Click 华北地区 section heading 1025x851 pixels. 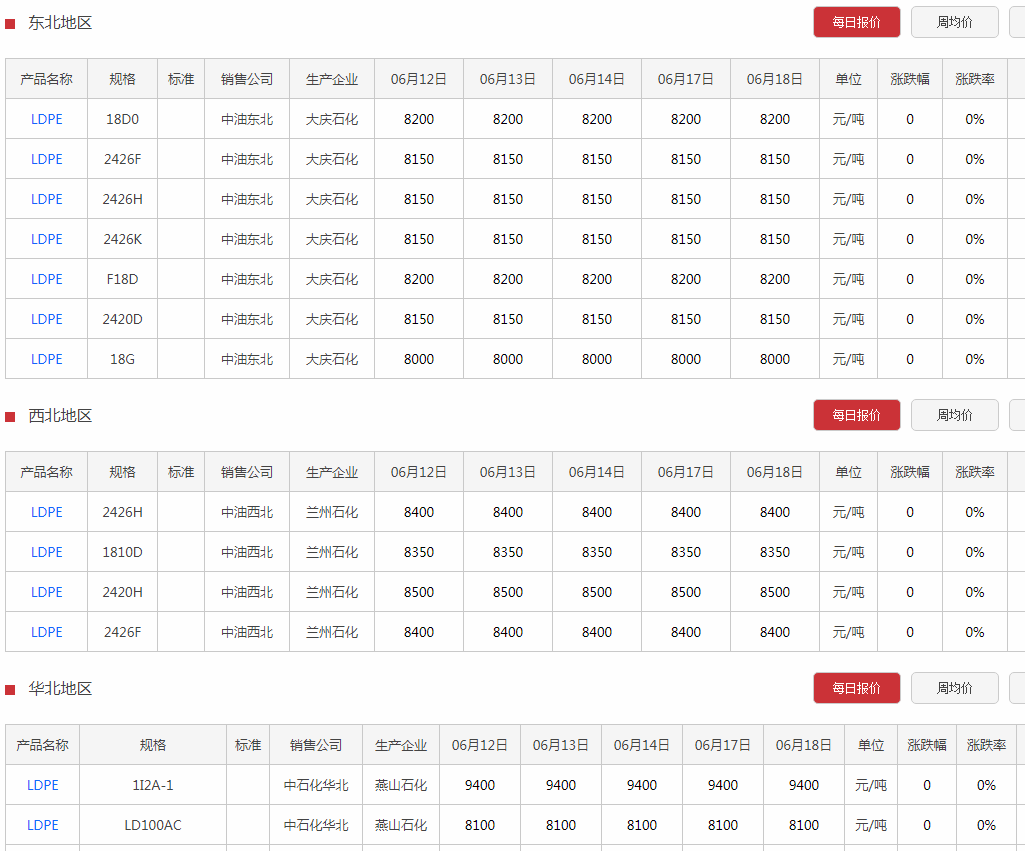pos(60,688)
